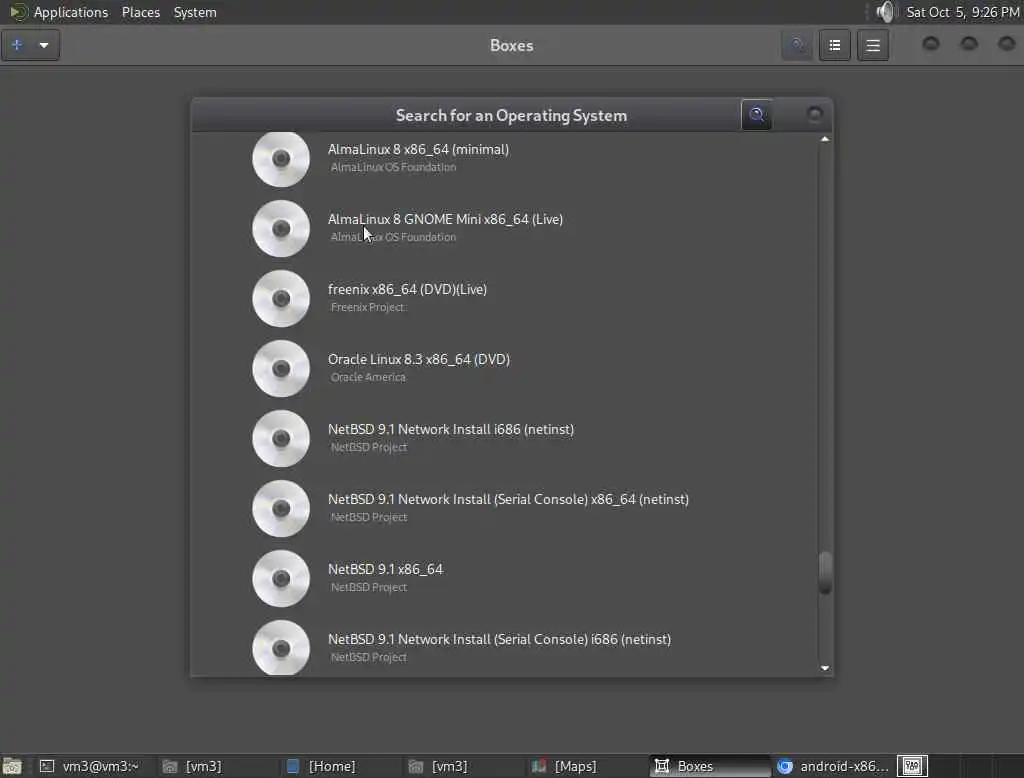The height and width of the screenshot is (778, 1024).
Task: Choose Oracle Linux 8.3 x86_64 (DVD) text
Action: click(419, 359)
